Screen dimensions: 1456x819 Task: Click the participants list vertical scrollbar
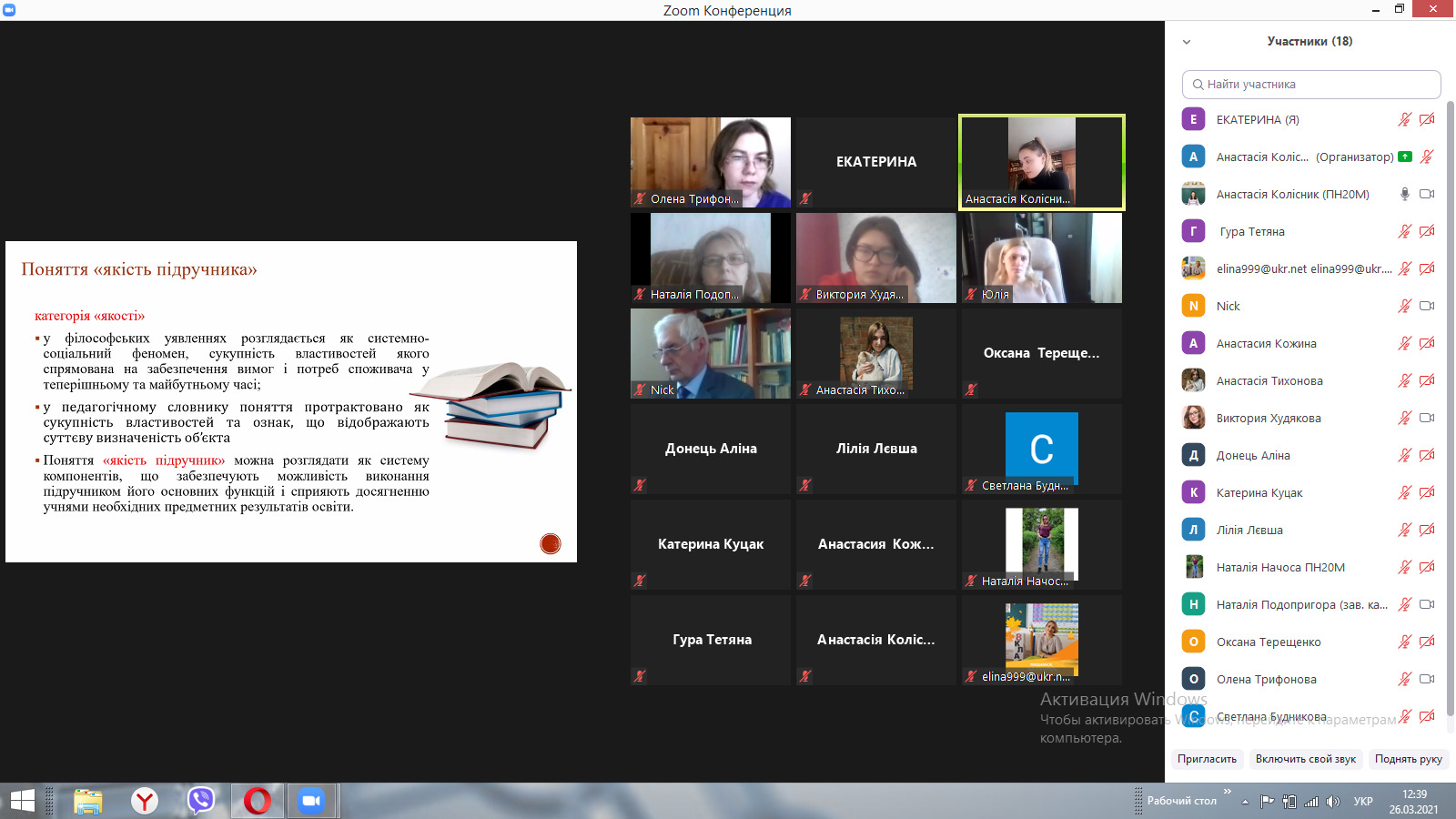pos(1450,409)
